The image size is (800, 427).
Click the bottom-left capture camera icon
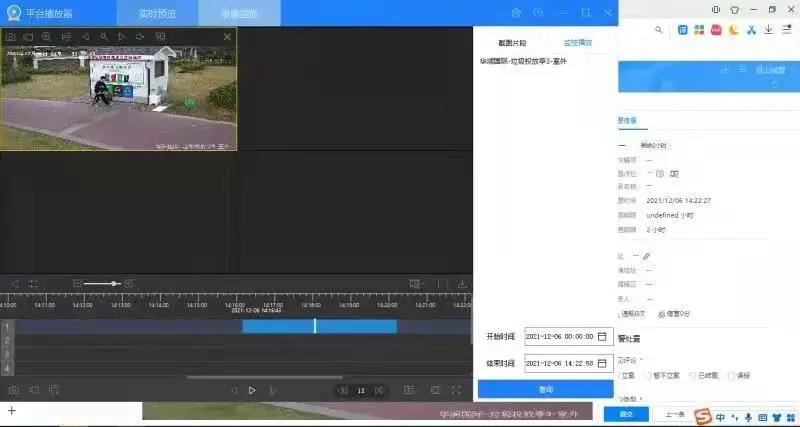[14, 390]
